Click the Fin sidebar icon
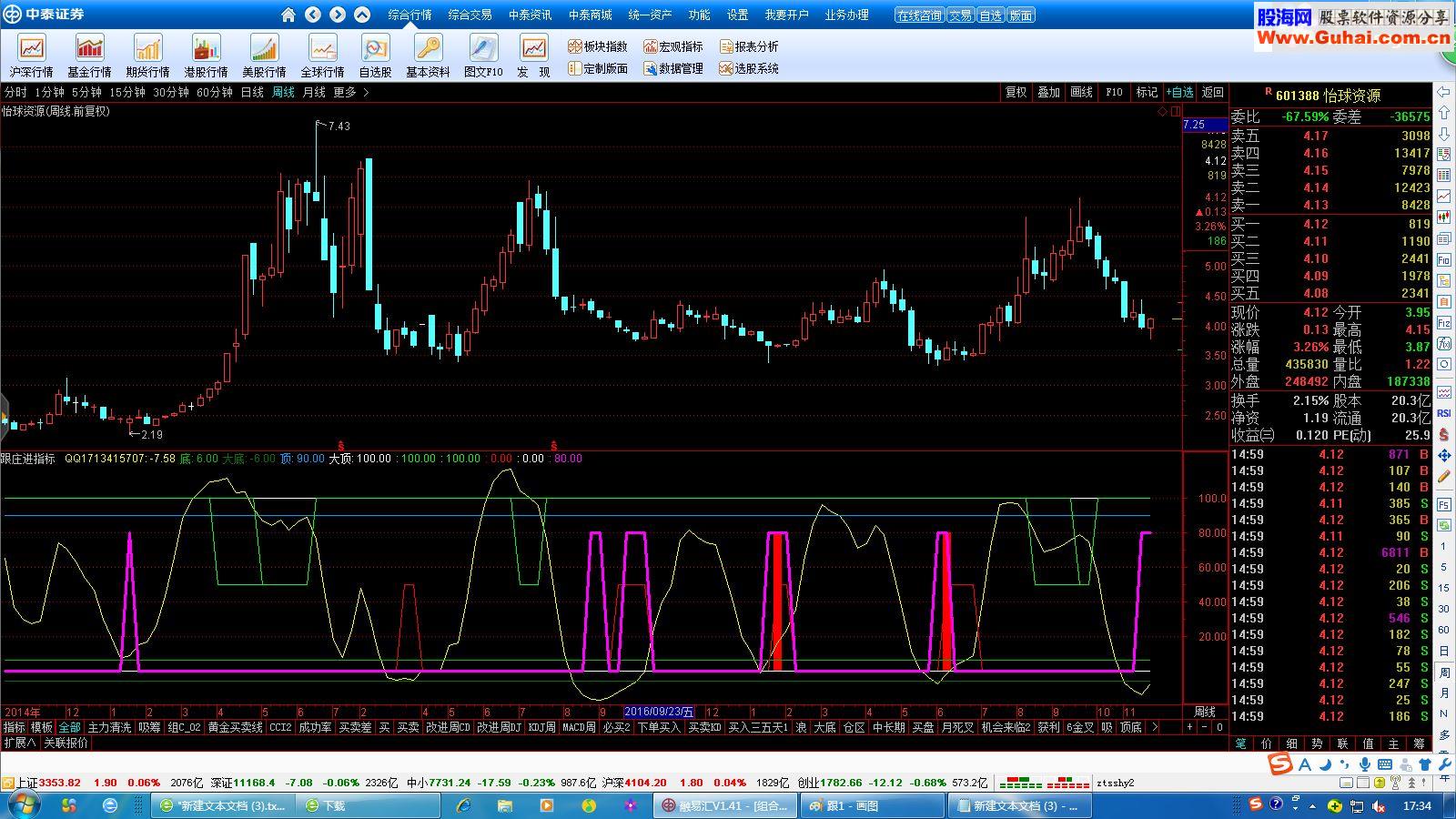Image resolution: width=1456 pixels, height=819 pixels. (x=1444, y=260)
